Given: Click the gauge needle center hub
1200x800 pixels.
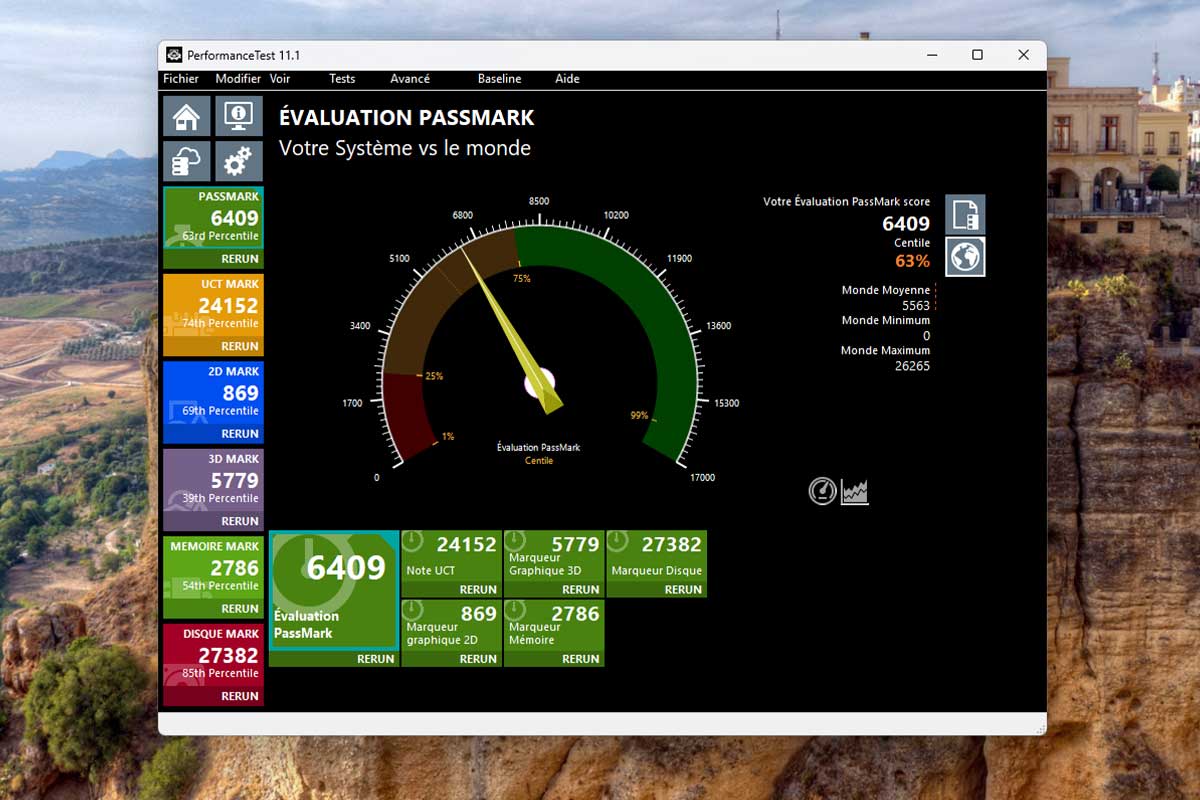Looking at the screenshot, I should [540, 382].
